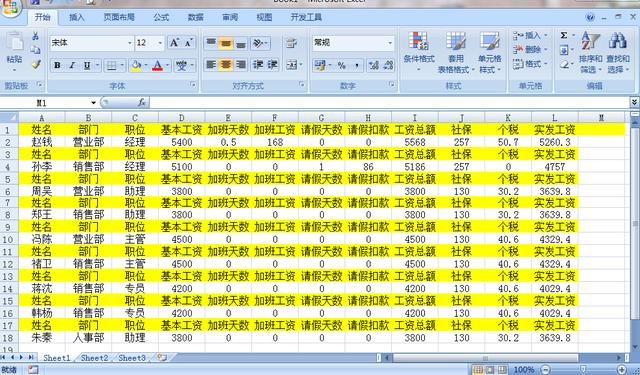The image size is (640, 375).
Task: Click the insert function fx icon
Action: click(142, 102)
